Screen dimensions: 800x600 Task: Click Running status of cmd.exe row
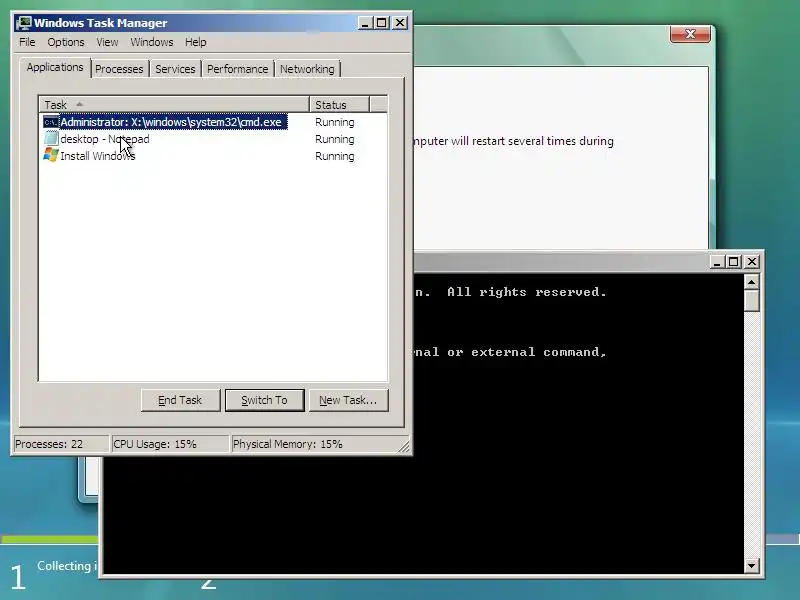[335, 122]
